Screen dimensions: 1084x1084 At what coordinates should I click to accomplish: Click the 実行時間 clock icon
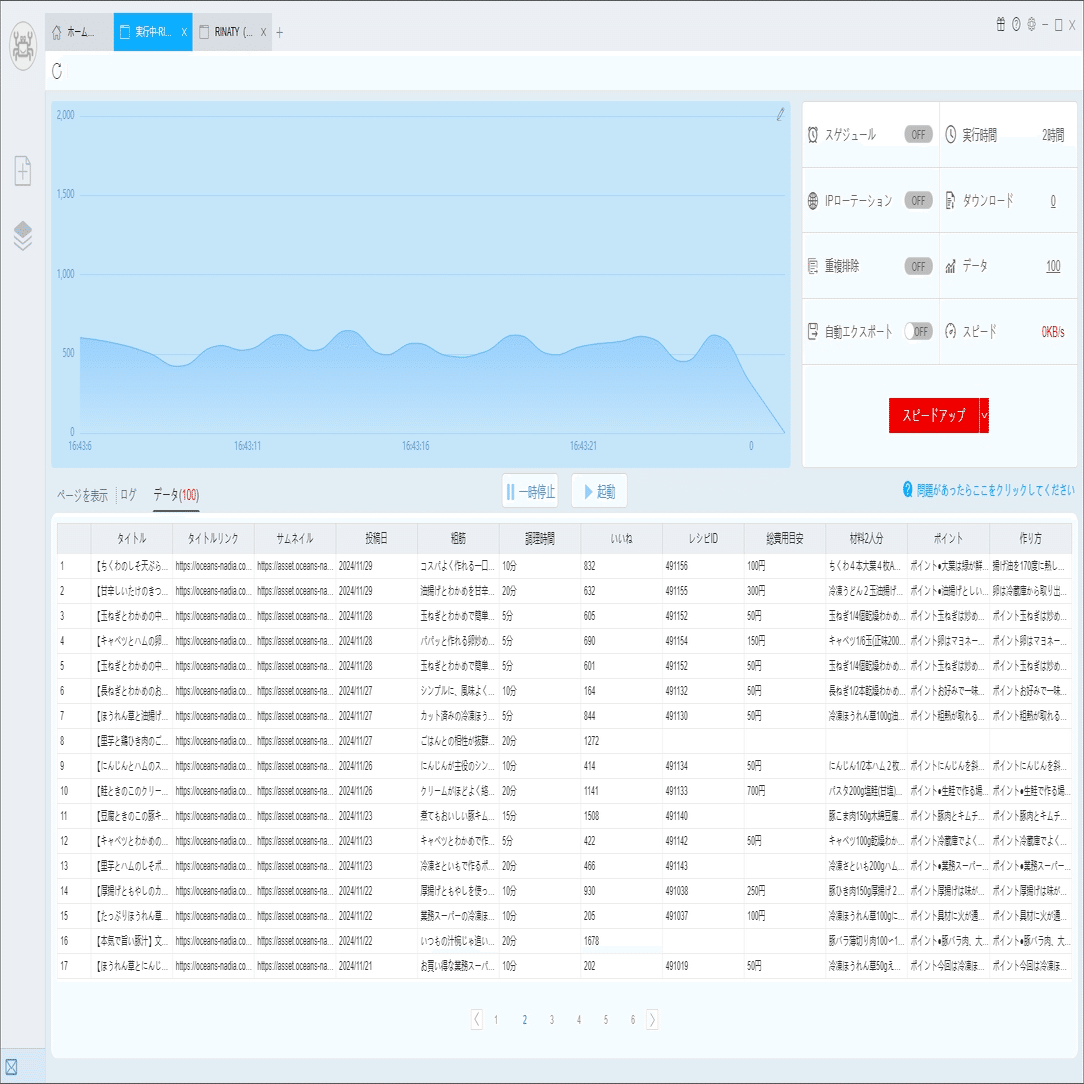pos(951,135)
